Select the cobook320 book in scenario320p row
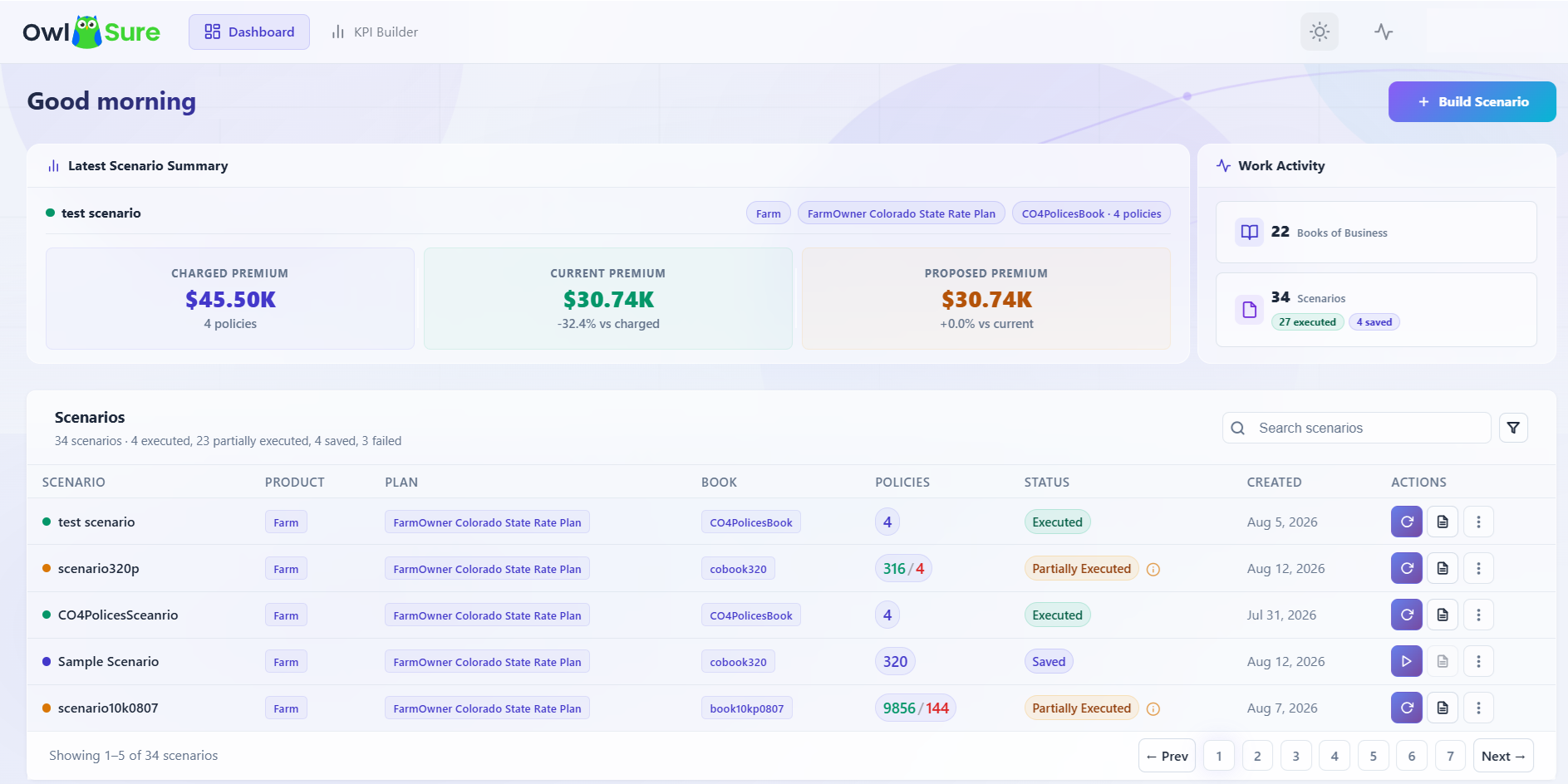The width and height of the screenshot is (1568, 784). click(x=738, y=569)
